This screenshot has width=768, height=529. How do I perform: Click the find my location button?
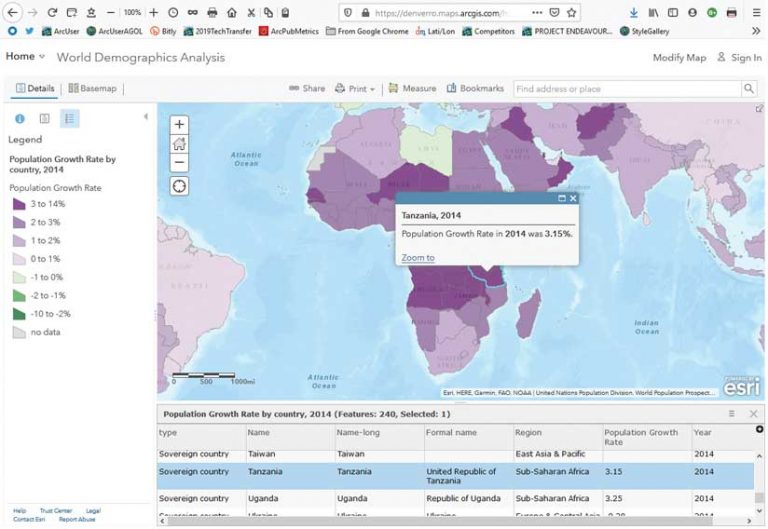coord(179,186)
